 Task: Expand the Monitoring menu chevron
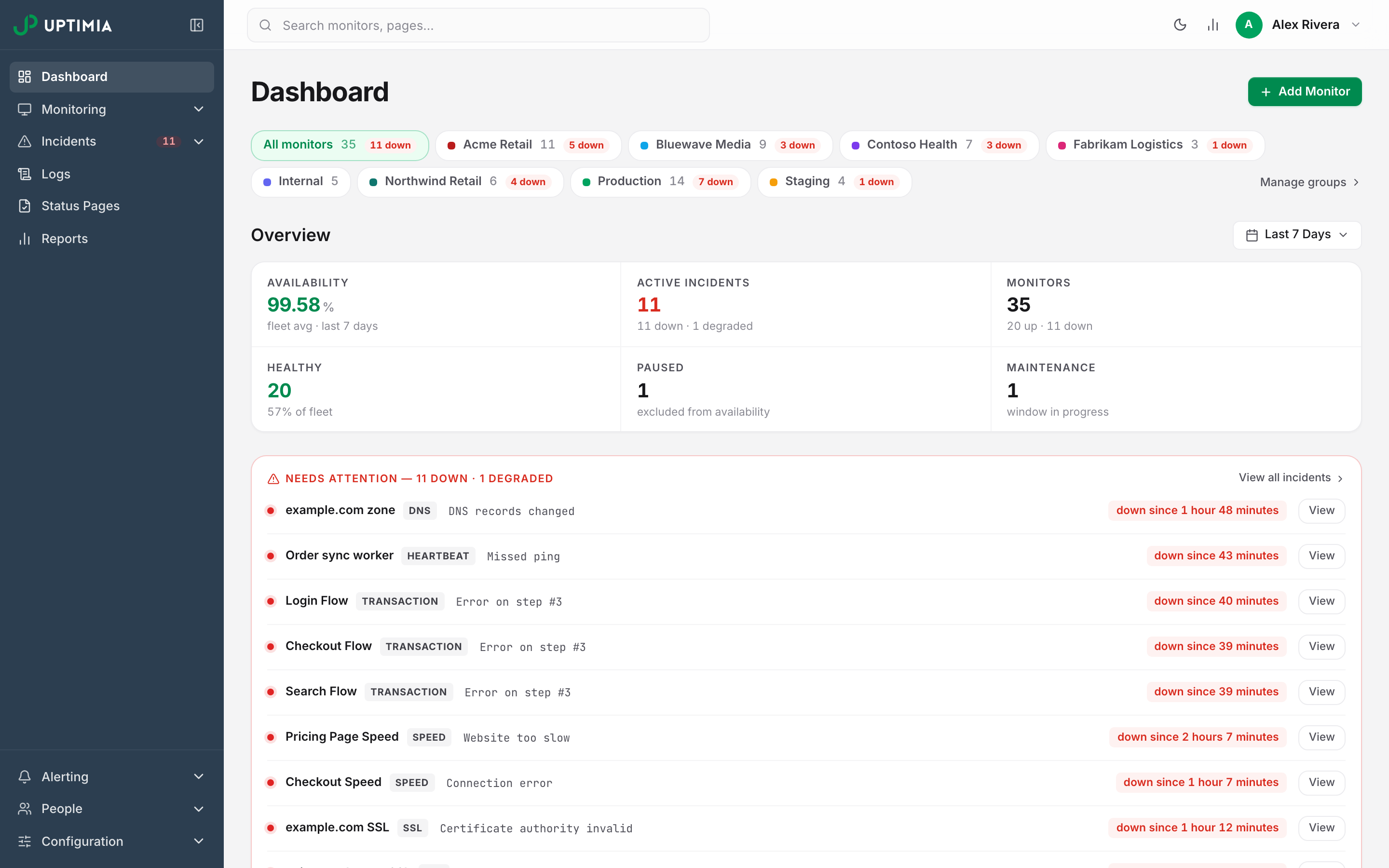pos(199,109)
